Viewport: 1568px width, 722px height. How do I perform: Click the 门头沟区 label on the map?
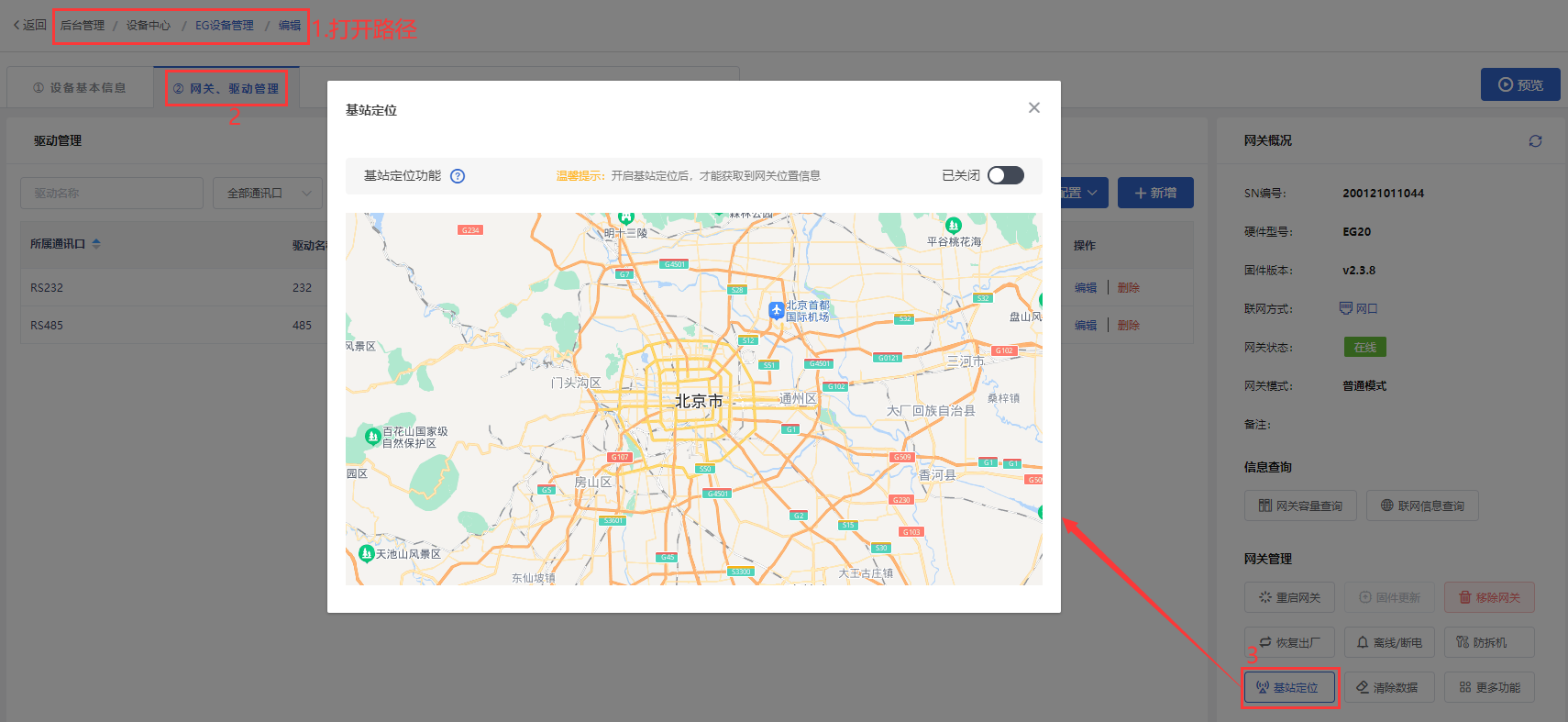point(576,383)
